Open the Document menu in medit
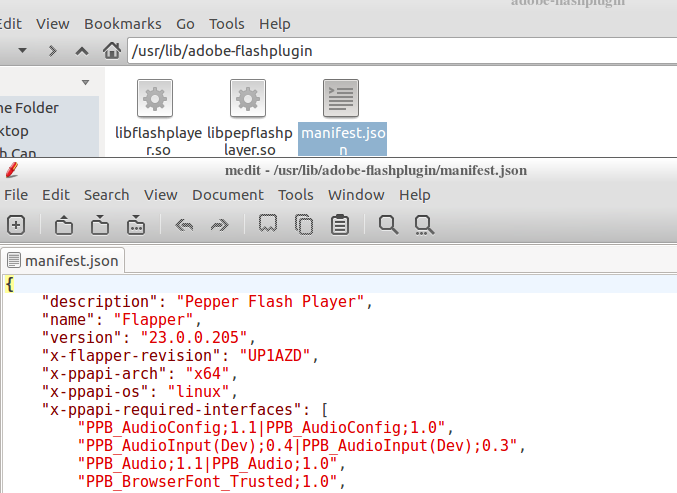 [x=228, y=195]
